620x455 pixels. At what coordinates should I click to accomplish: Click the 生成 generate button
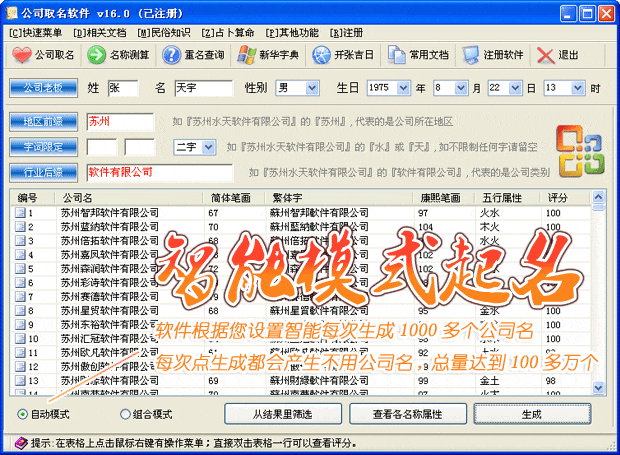[532, 414]
